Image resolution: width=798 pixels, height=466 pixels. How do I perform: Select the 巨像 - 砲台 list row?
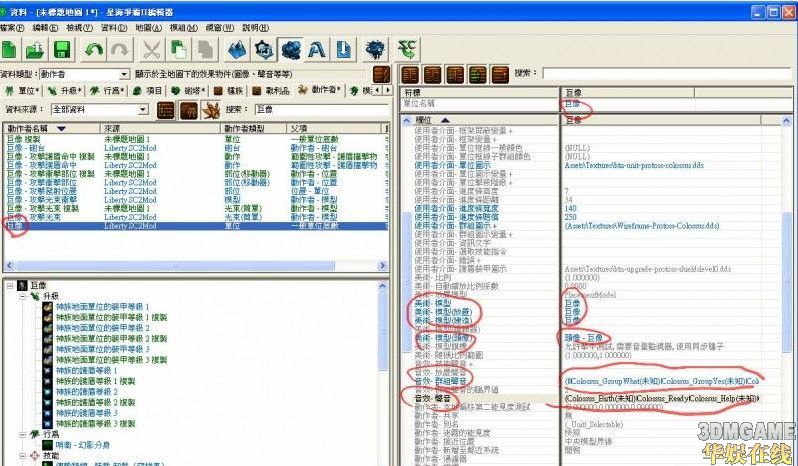(x=195, y=148)
